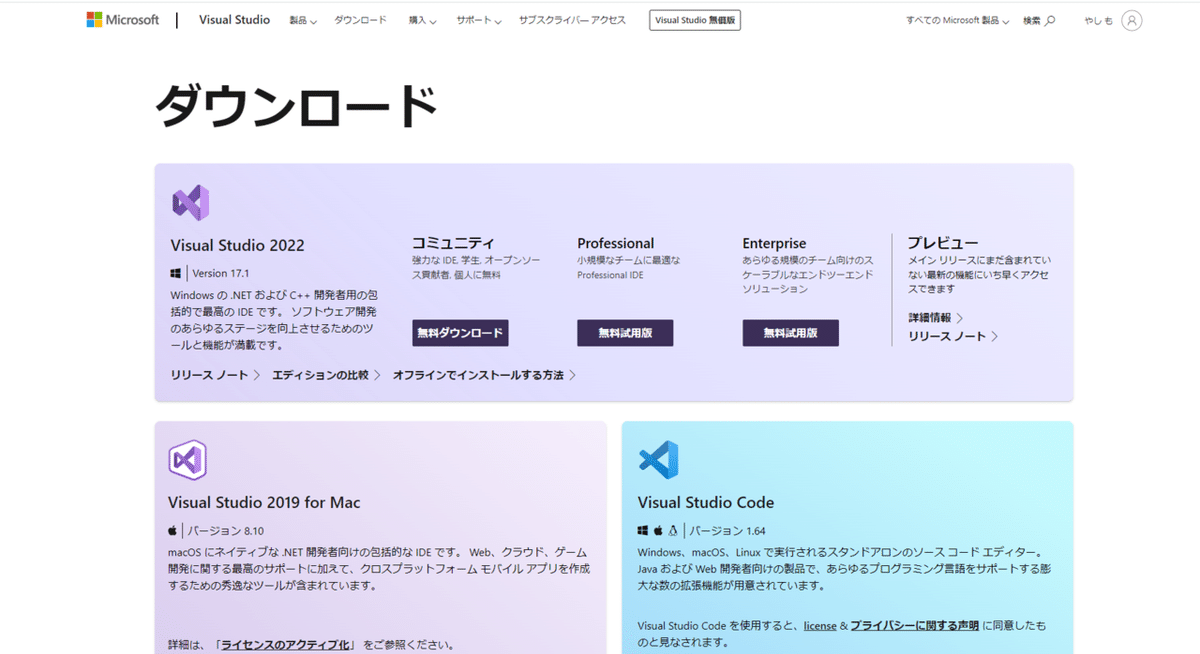
Task: Click the ダウンロード page heading
Action: [296, 106]
